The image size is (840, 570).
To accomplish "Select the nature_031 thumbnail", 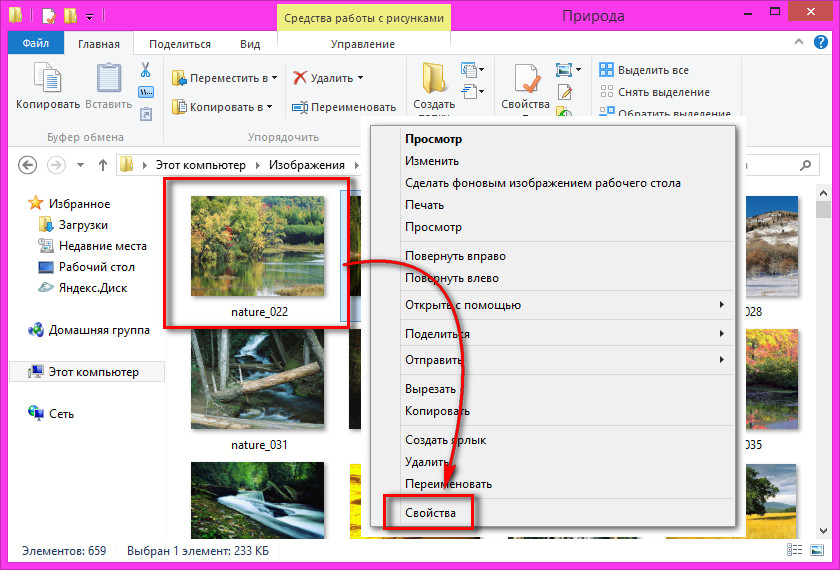I will (258, 379).
